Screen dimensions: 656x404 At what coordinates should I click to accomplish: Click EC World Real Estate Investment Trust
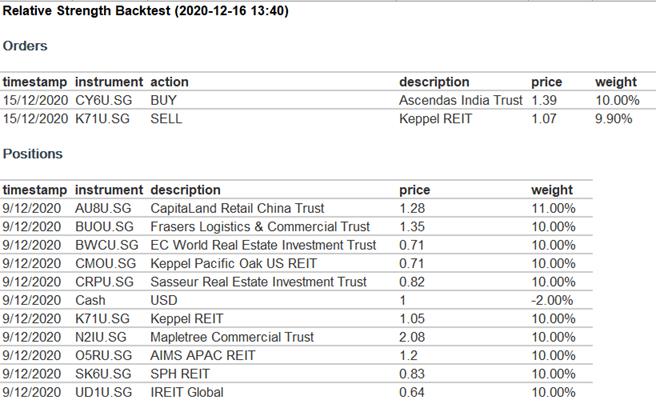pyautogui.click(x=263, y=245)
